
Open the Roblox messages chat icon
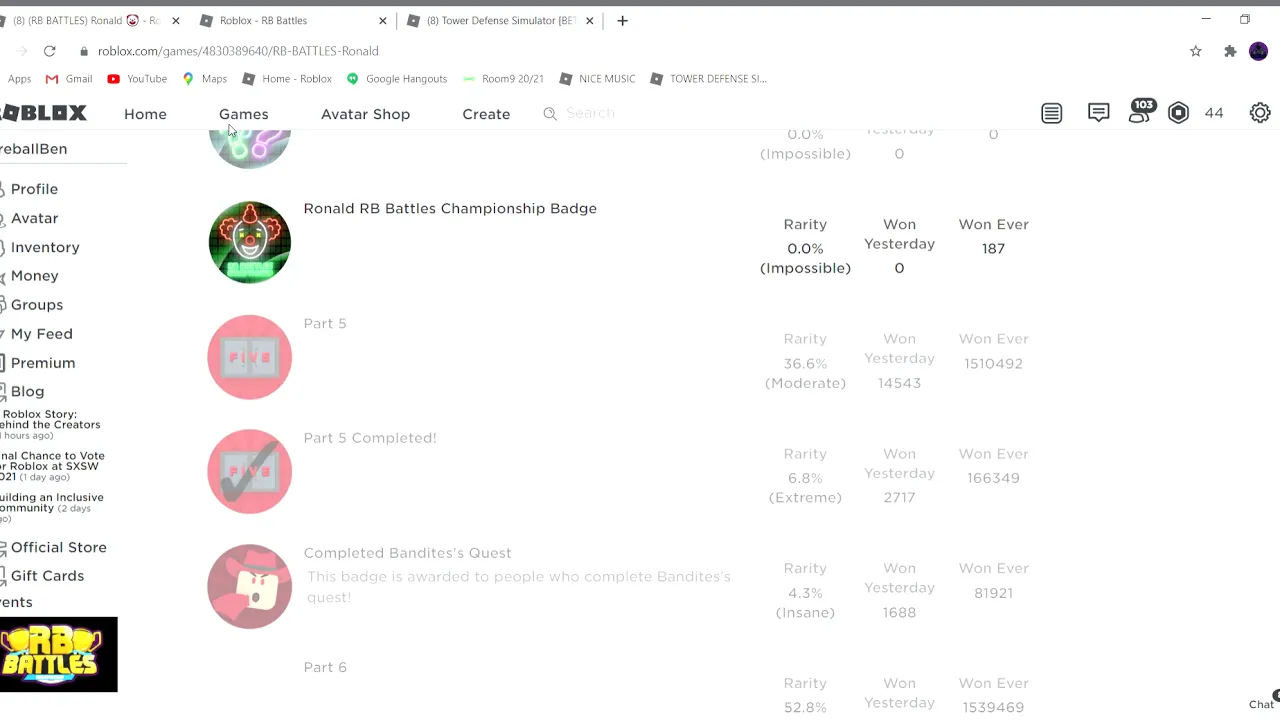(x=1099, y=113)
